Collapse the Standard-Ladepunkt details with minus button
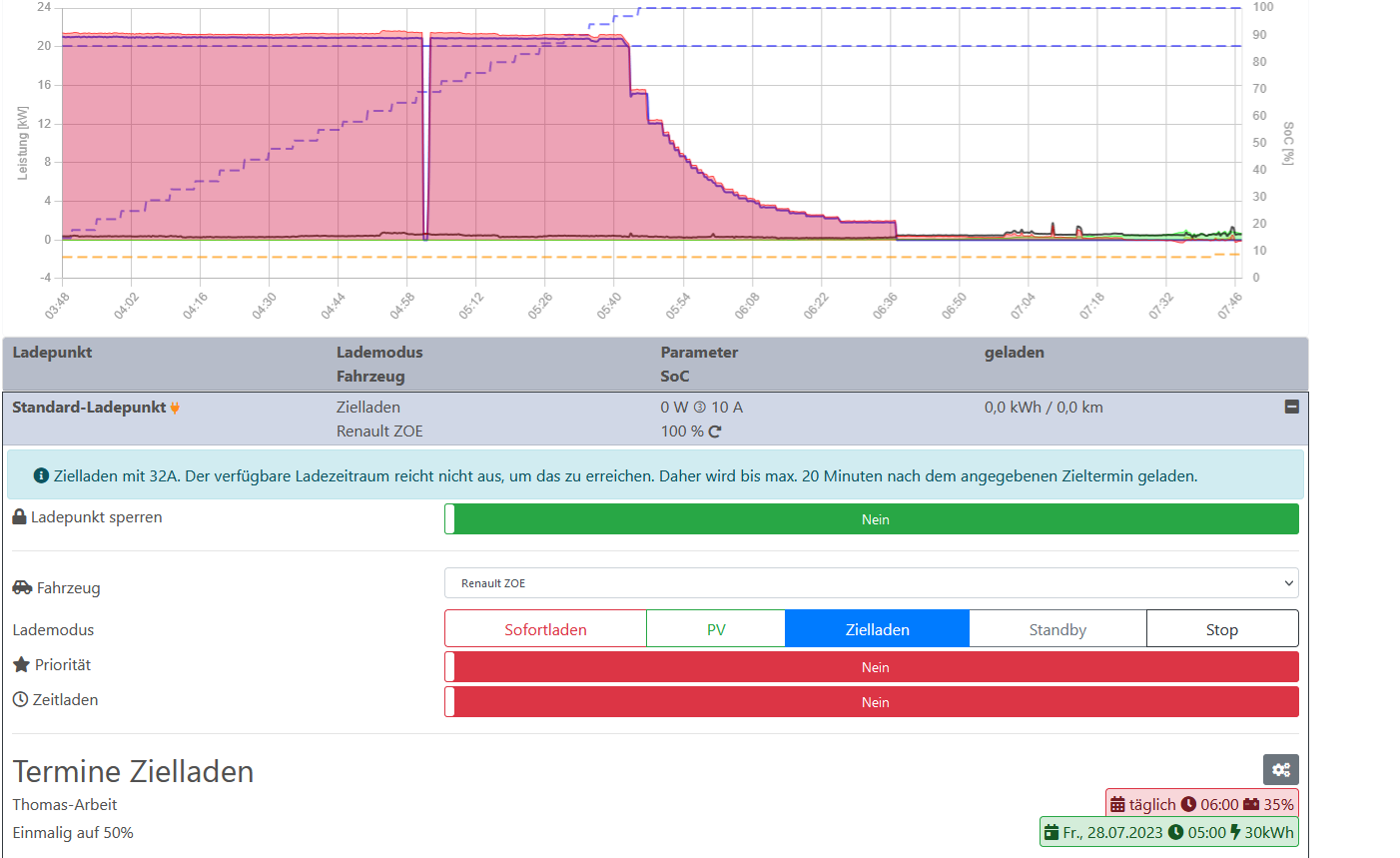 point(1291,407)
